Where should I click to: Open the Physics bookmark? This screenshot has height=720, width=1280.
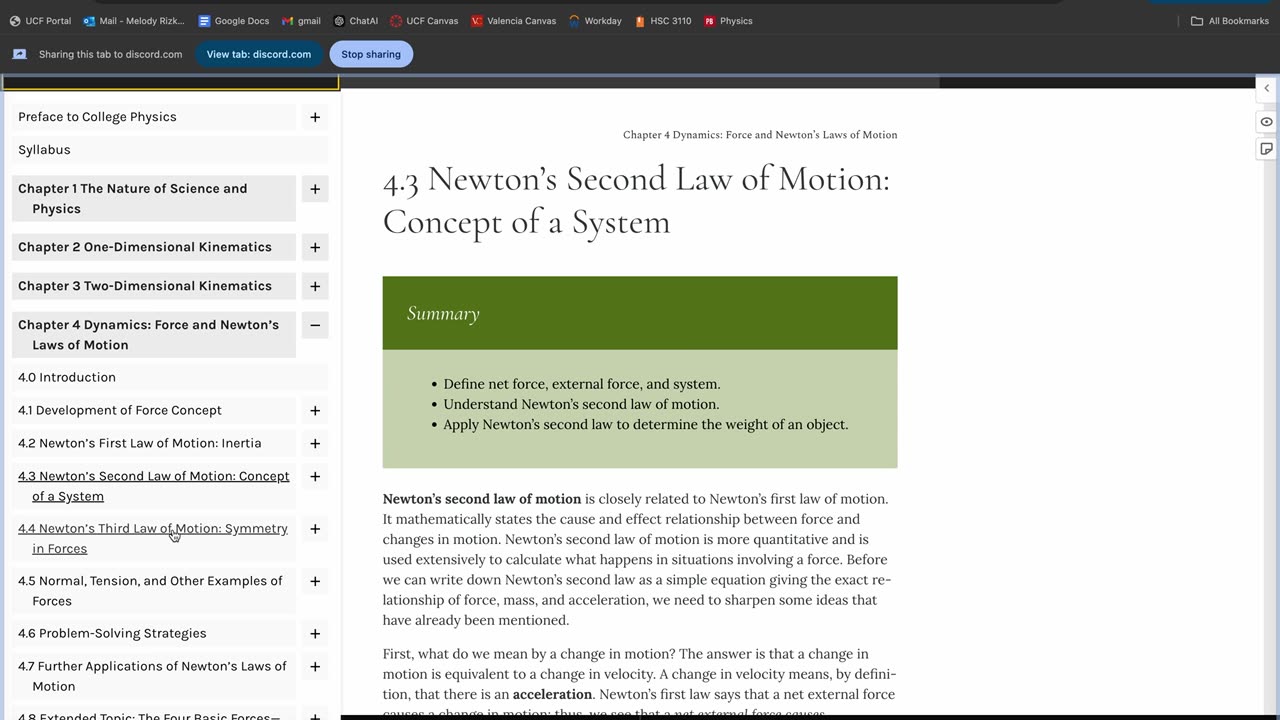point(728,21)
